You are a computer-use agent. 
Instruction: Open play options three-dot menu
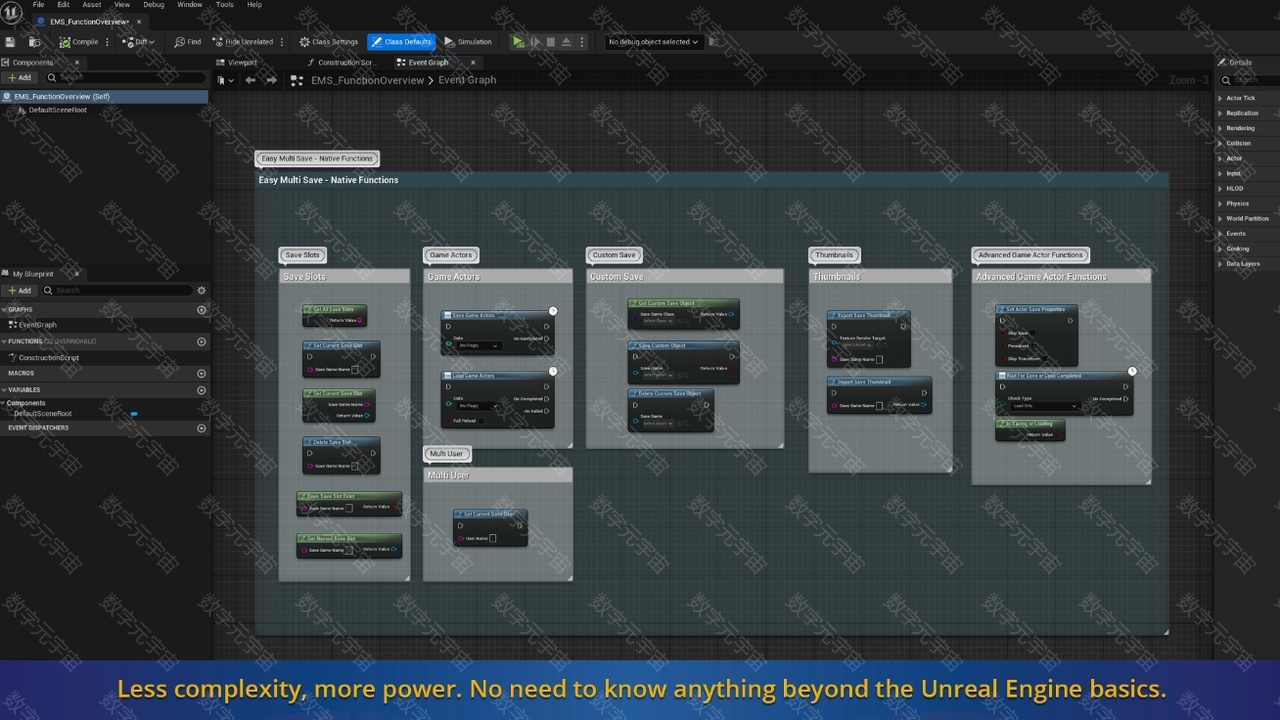[583, 42]
